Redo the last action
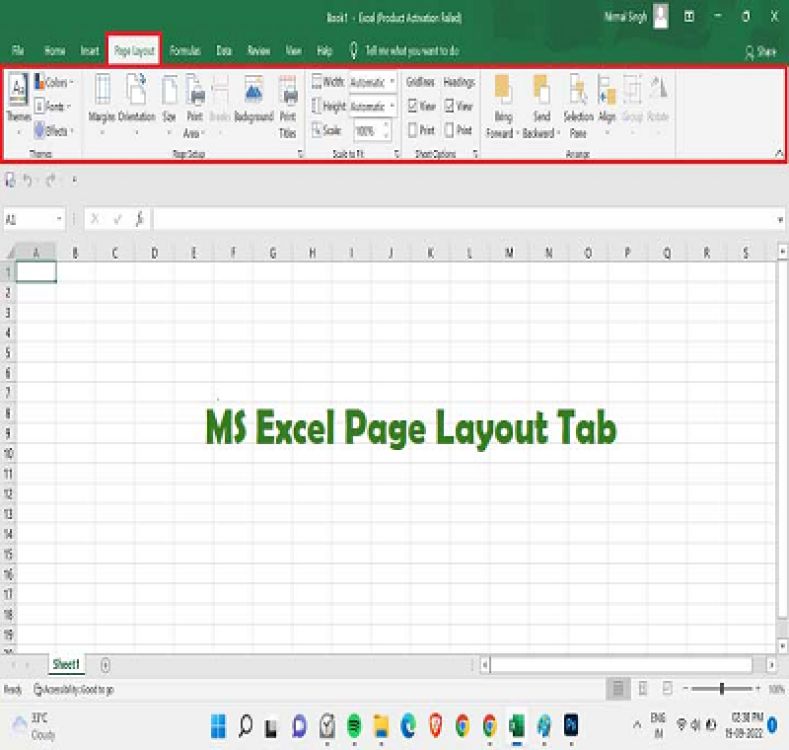This screenshot has height=750, width=789. tap(51, 180)
